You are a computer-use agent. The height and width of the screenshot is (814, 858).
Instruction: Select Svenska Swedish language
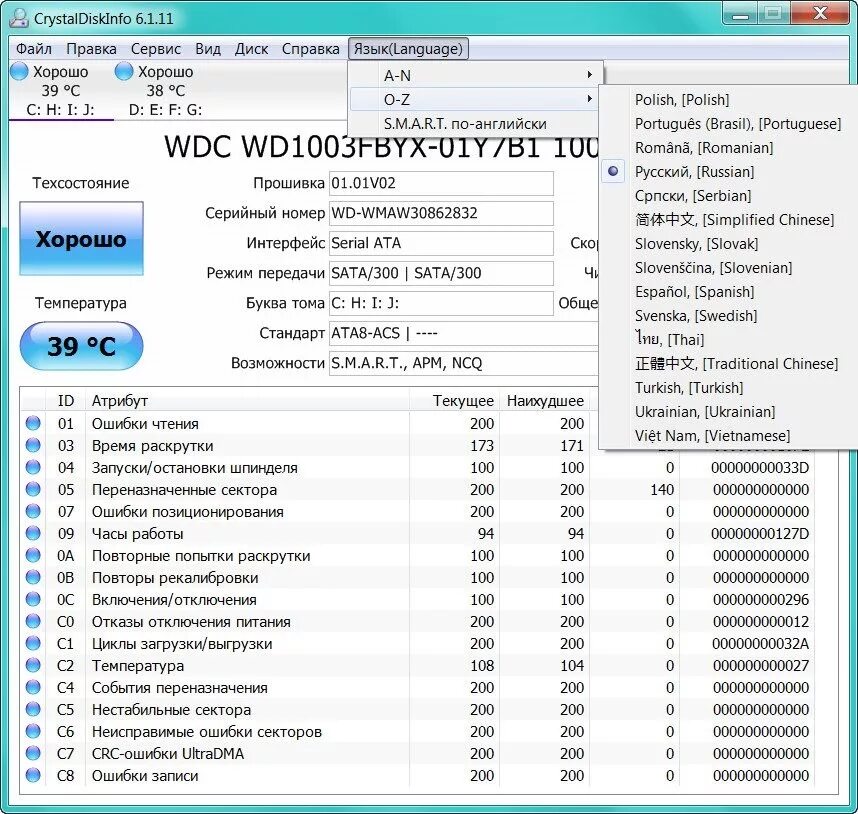tap(728, 316)
